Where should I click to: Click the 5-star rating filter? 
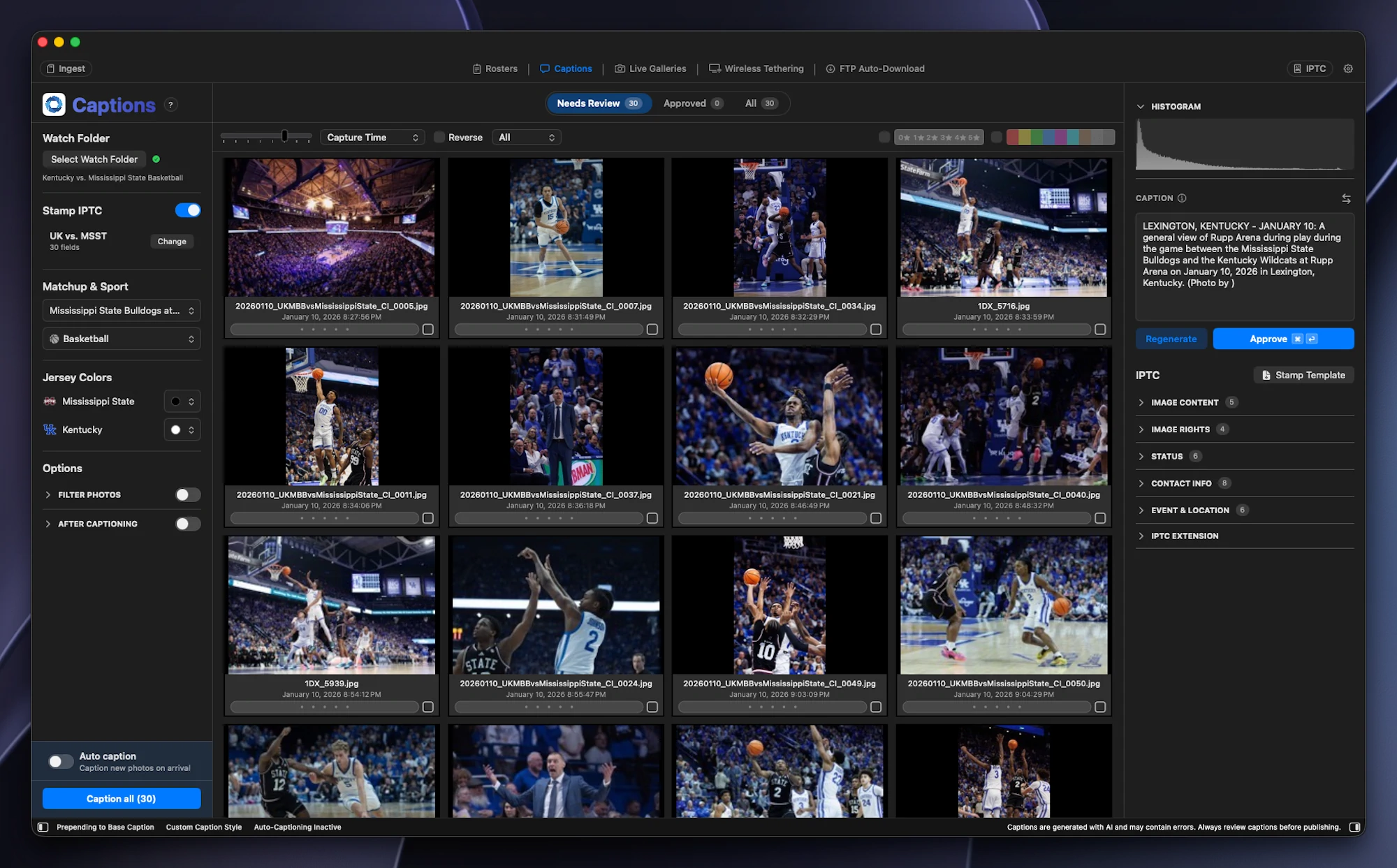(x=974, y=138)
